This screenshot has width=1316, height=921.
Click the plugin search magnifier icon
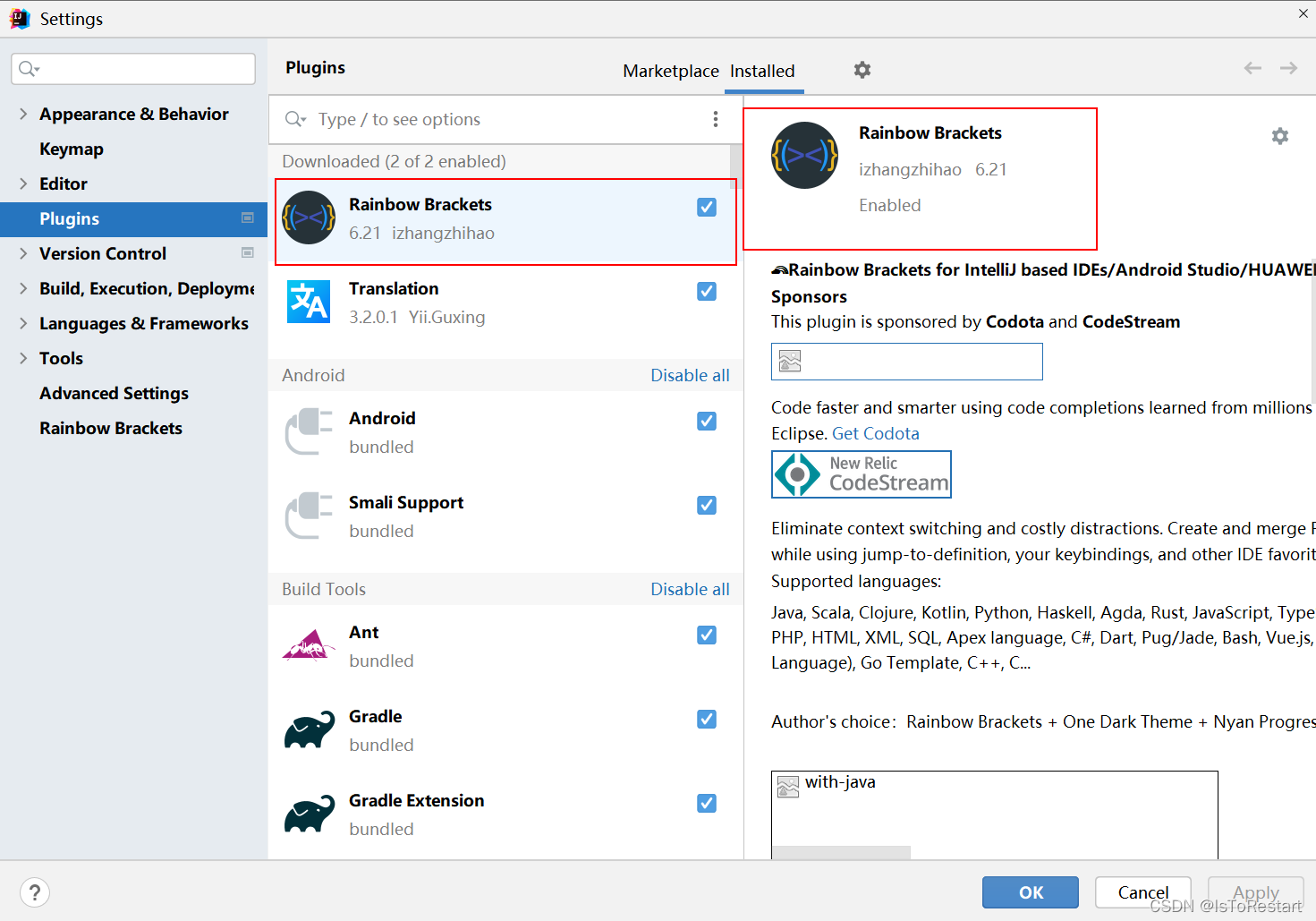[x=295, y=119]
